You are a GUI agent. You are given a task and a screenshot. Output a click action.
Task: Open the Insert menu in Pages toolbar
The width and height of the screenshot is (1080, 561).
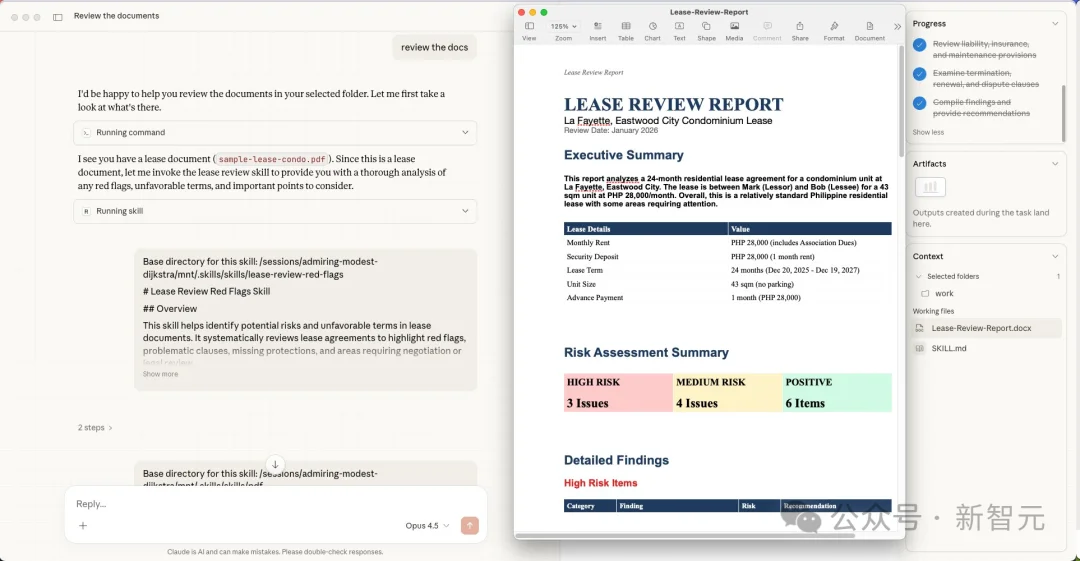click(x=597, y=30)
